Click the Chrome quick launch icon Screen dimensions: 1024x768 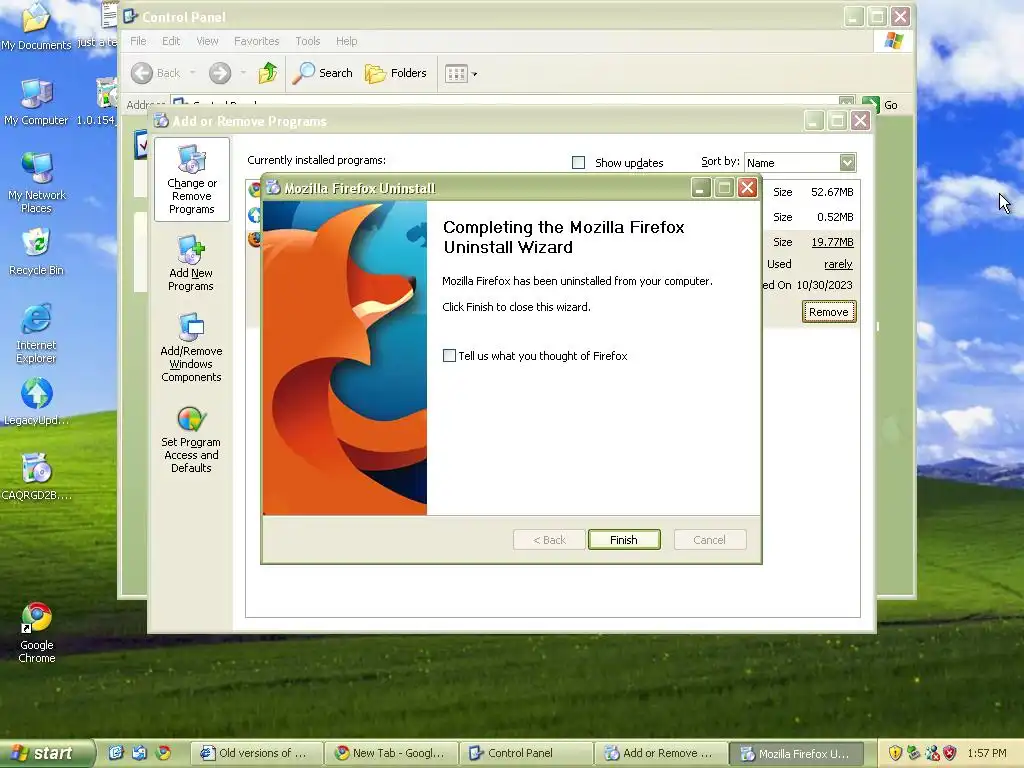click(163, 753)
